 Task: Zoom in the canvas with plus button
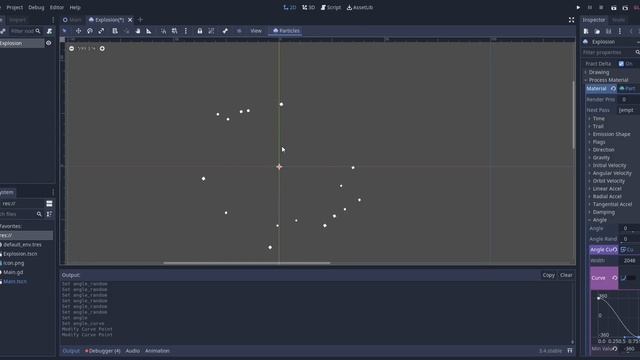coord(102,49)
